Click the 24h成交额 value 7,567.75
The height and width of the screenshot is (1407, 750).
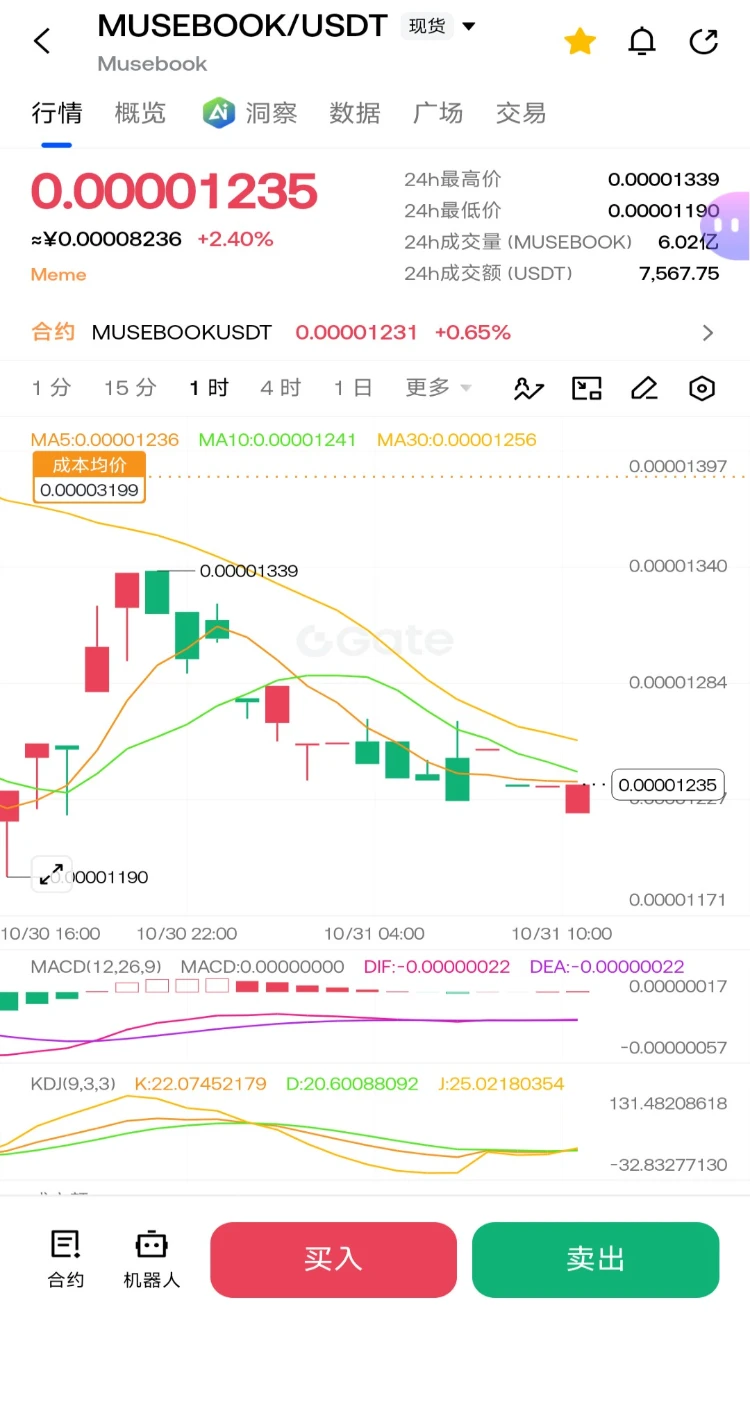pos(679,273)
